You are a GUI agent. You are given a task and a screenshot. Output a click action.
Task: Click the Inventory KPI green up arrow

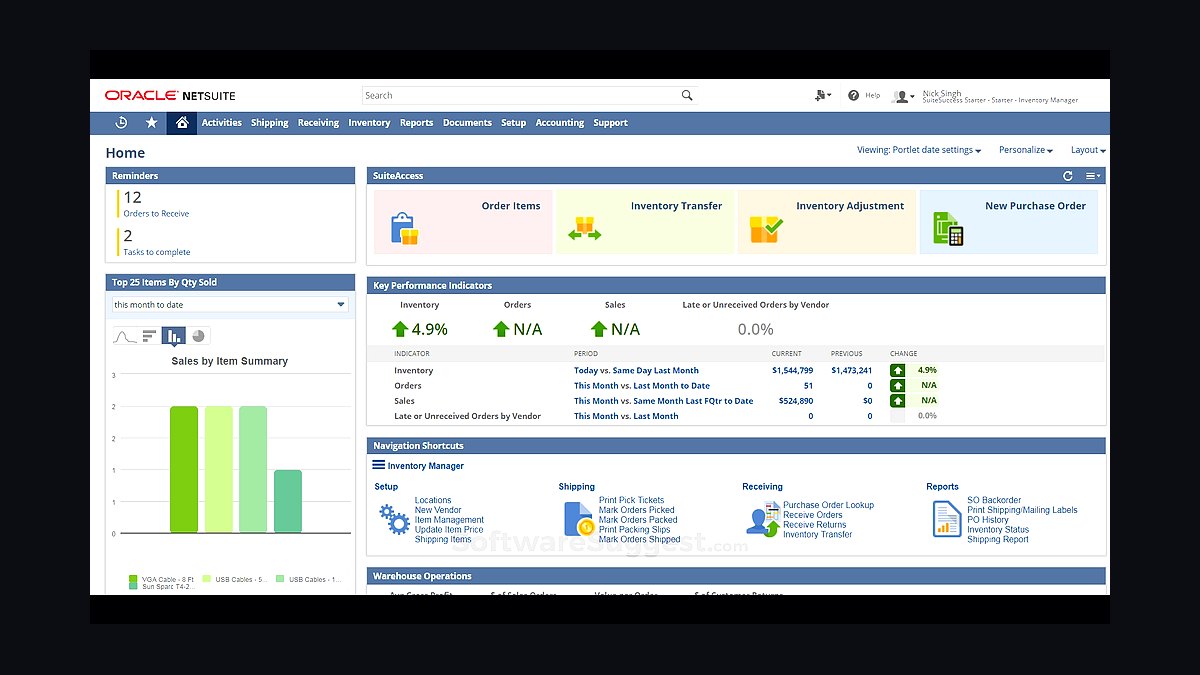(400, 329)
